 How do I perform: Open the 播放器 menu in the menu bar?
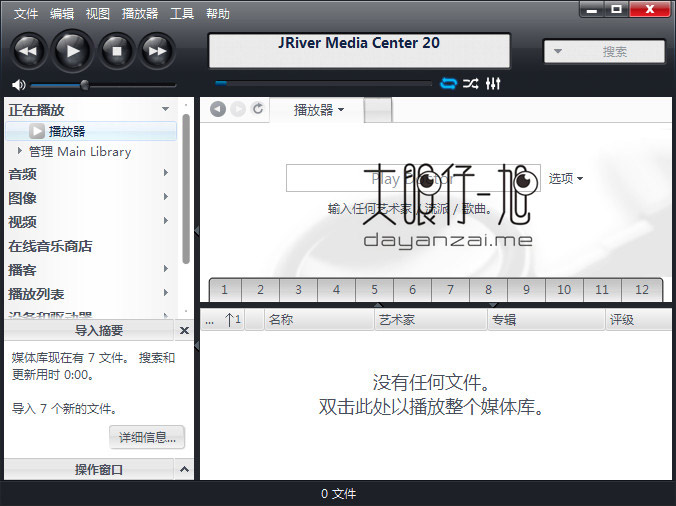140,14
